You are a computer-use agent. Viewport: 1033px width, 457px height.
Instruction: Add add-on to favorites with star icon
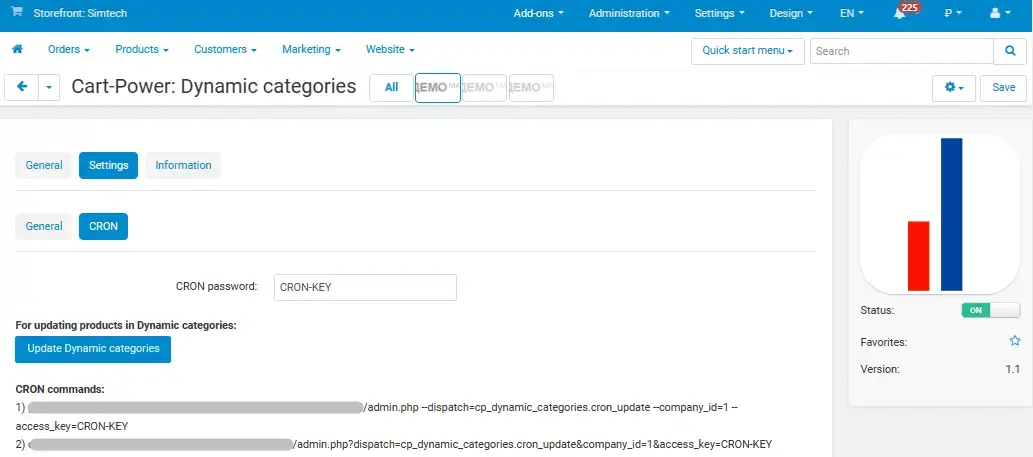[x=1015, y=341]
